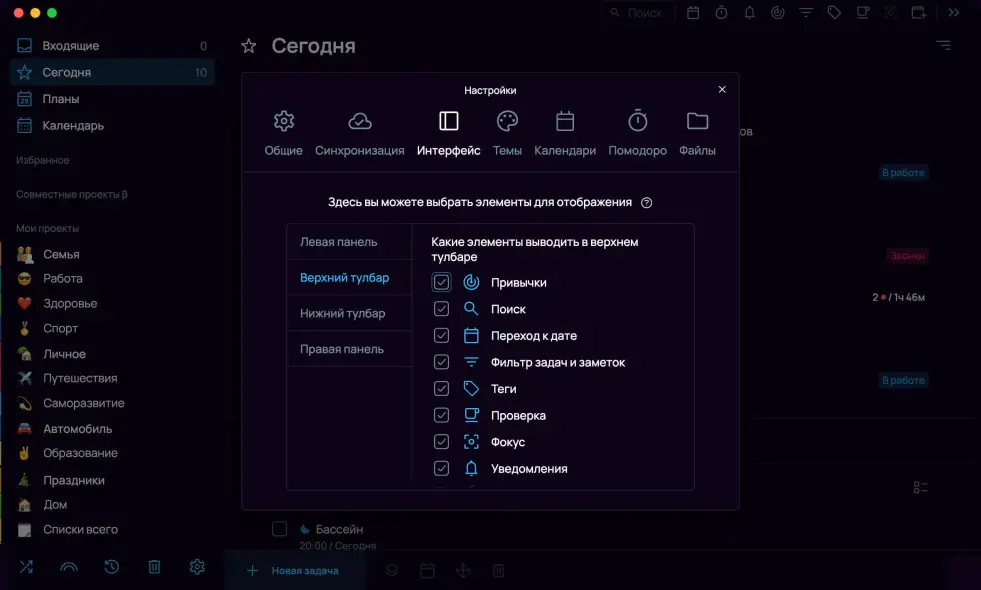Image resolution: width=981 pixels, height=590 pixels.
Task: Select Нижний тулбар in the settings list
Action: pyautogui.click(x=342, y=313)
